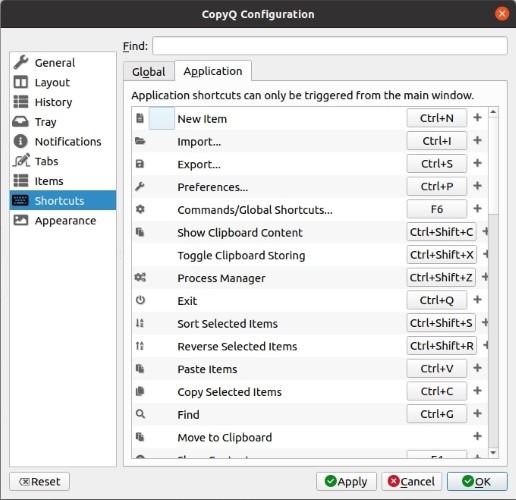Add a shortcut for Copy Selected Items
The width and height of the screenshot is (516, 500).
(x=477, y=390)
